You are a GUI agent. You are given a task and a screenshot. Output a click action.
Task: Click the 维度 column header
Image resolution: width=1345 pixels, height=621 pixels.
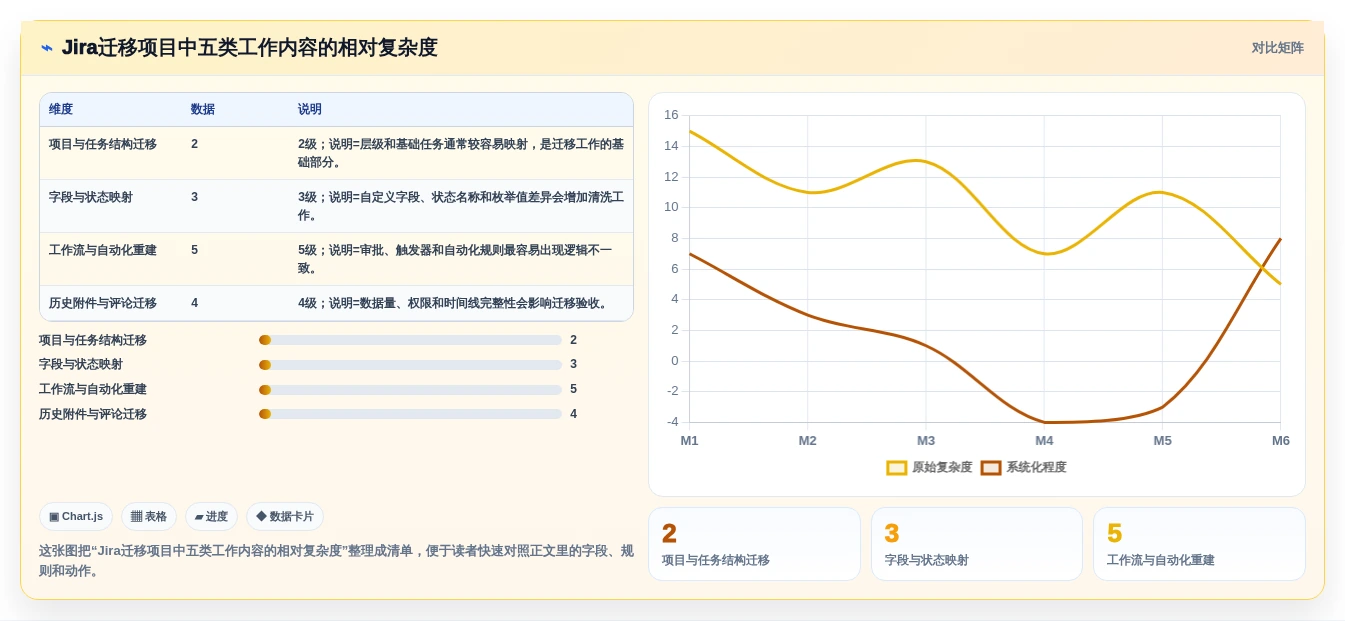[x=61, y=109]
